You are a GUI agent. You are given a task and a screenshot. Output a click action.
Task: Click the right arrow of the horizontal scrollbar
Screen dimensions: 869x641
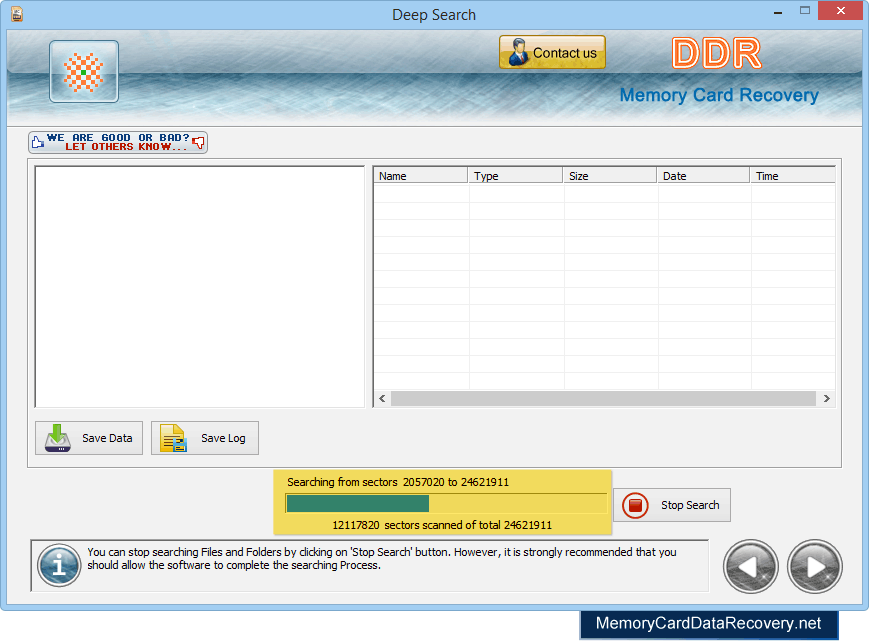click(826, 398)
